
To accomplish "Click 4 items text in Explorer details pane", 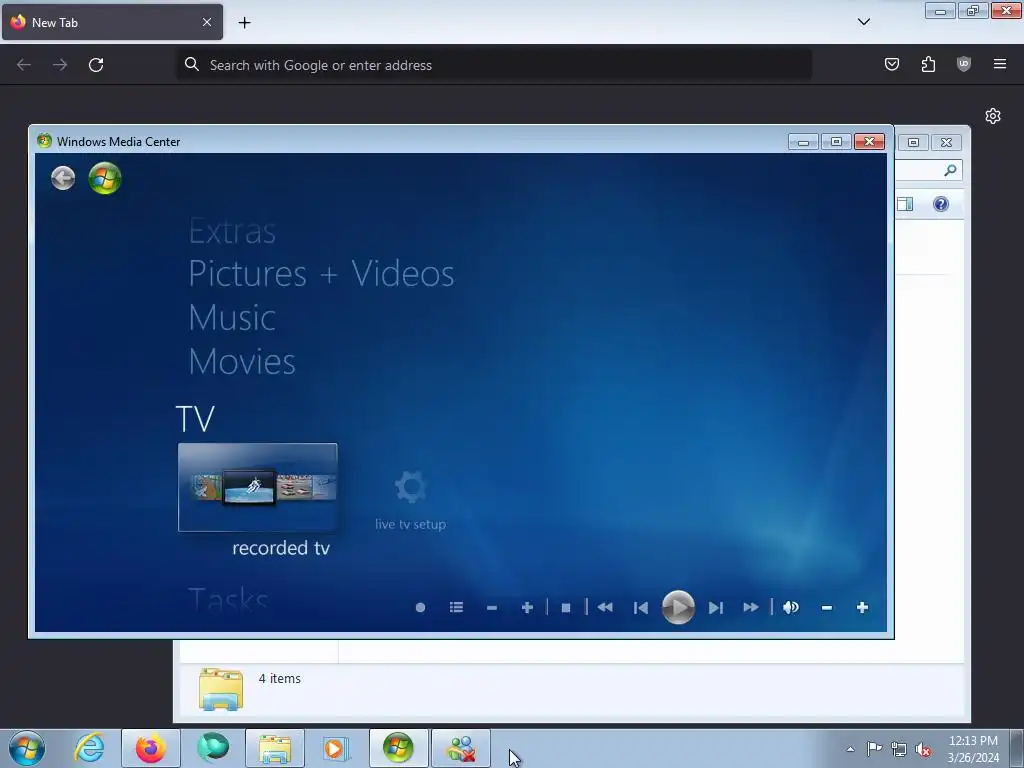I will [280, 679].
